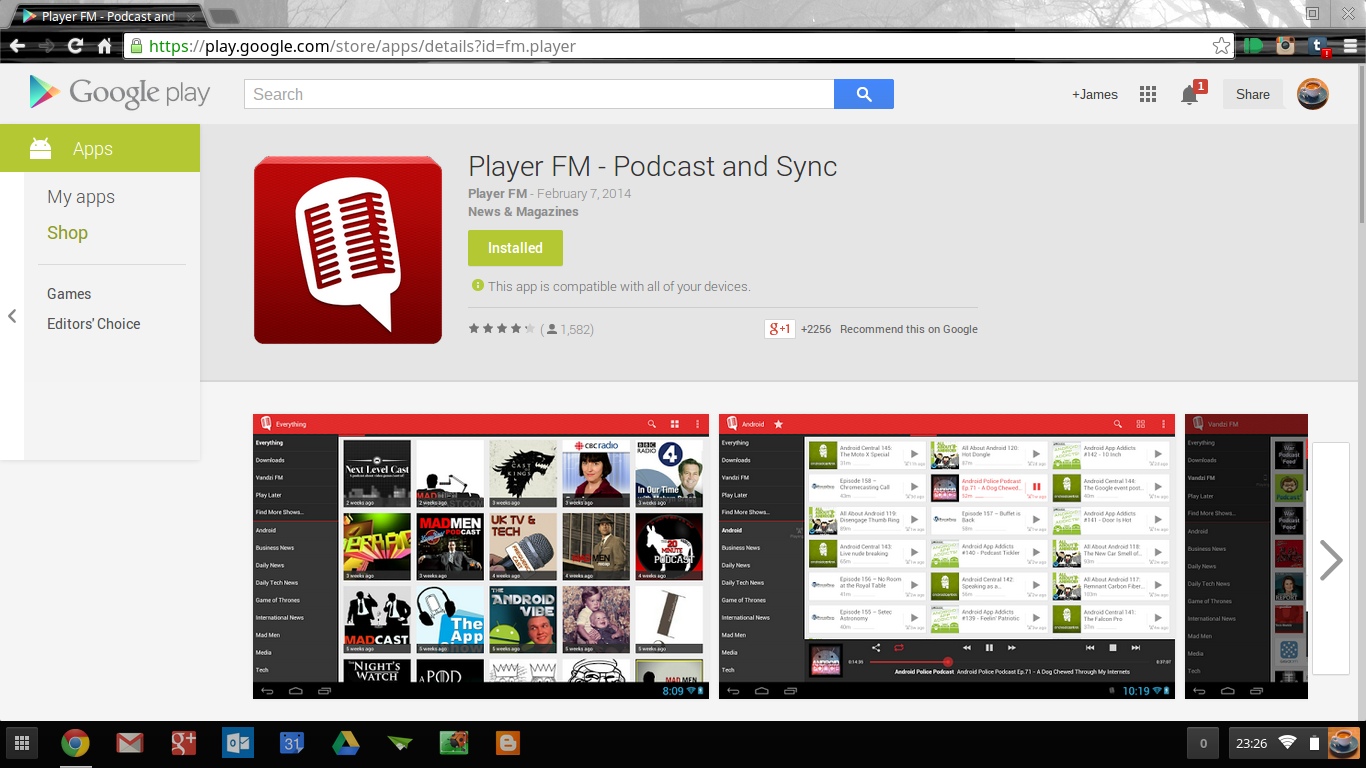Click the Recommend this on Google text
This screenshot has height=768, width=1366.
point(909,329)
